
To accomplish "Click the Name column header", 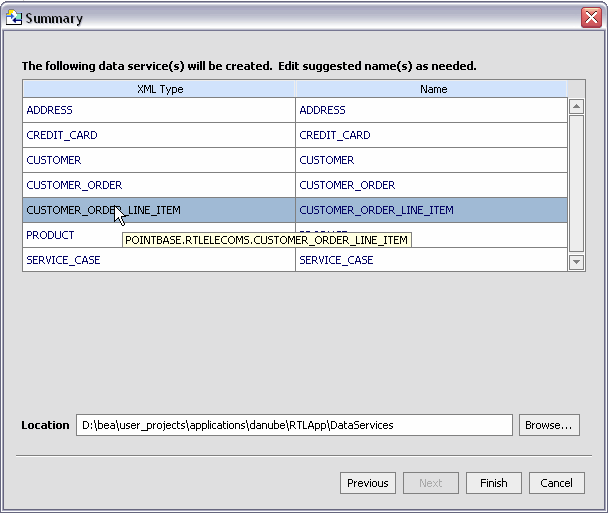I will point(432,89).
